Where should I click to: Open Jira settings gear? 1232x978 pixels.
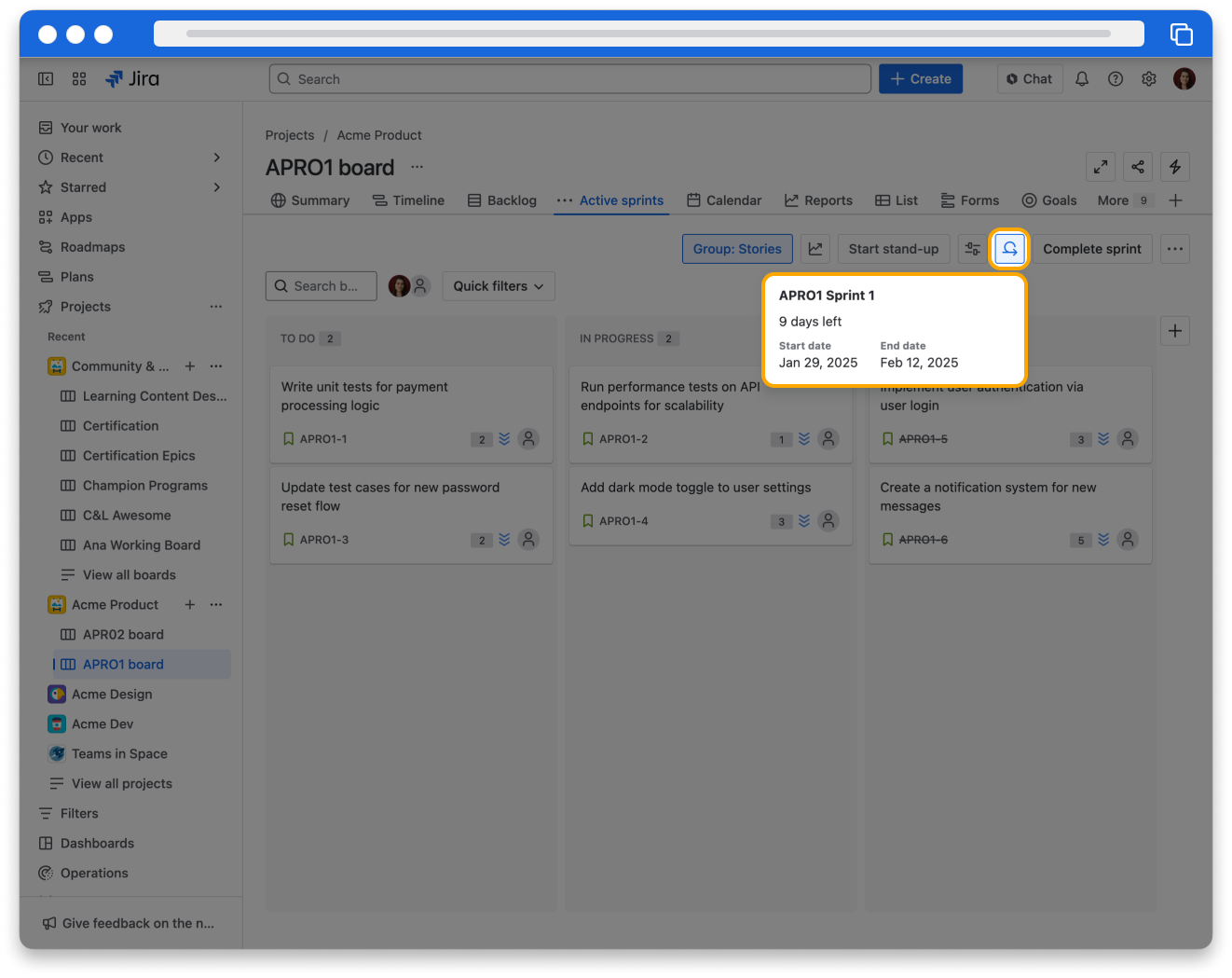(x=1149, y=79)
